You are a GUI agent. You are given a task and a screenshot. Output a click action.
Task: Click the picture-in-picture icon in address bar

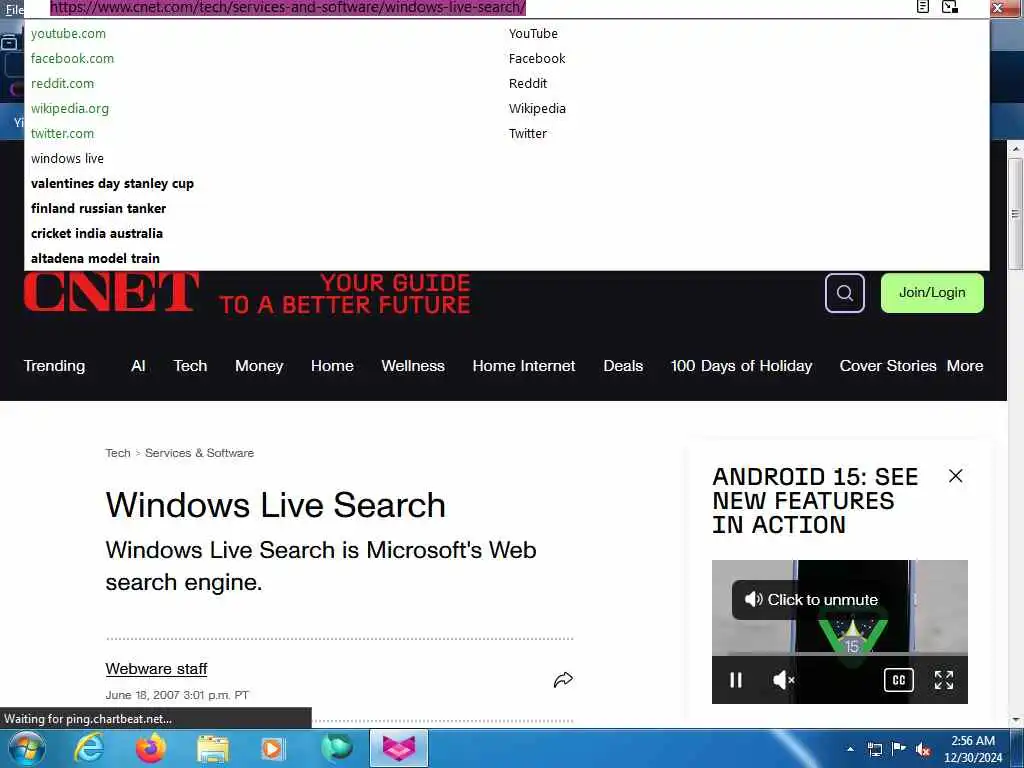click(x=950, y=7)
